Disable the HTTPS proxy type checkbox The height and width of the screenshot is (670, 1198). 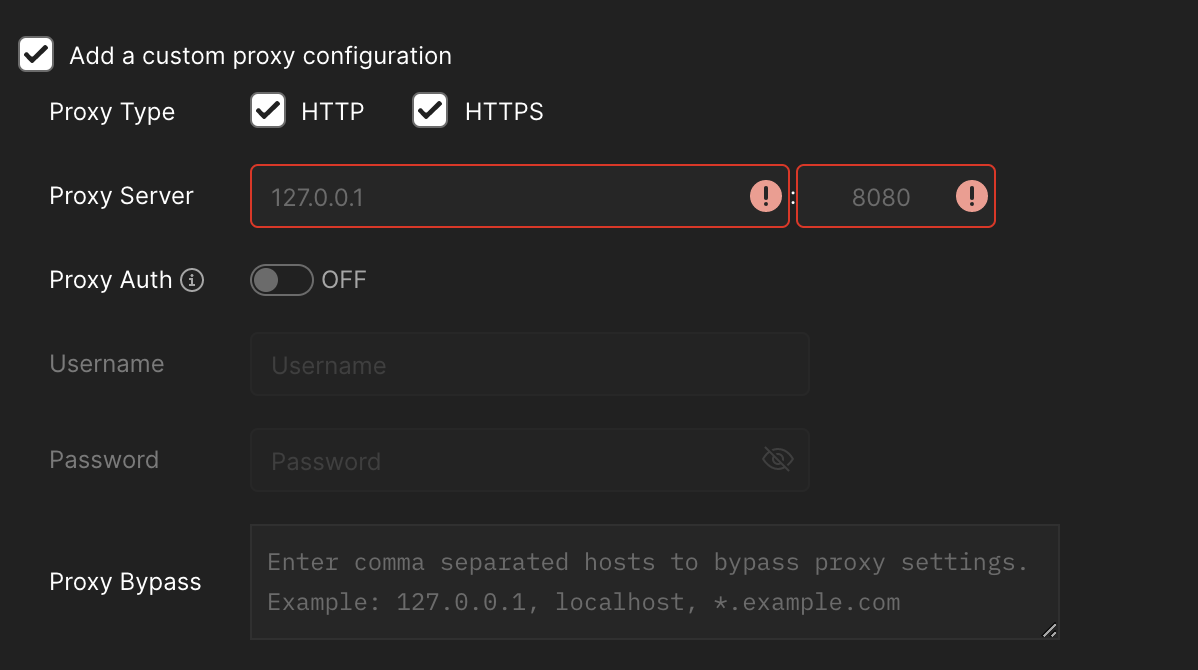pyautogui.click(x=429, y=110)
